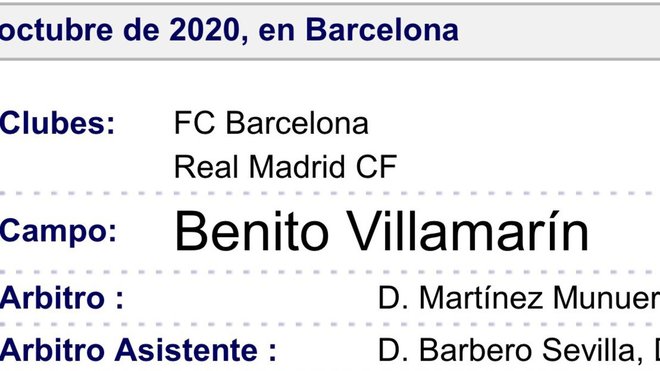Click the 'Real Madrid CF' club name

285,167
